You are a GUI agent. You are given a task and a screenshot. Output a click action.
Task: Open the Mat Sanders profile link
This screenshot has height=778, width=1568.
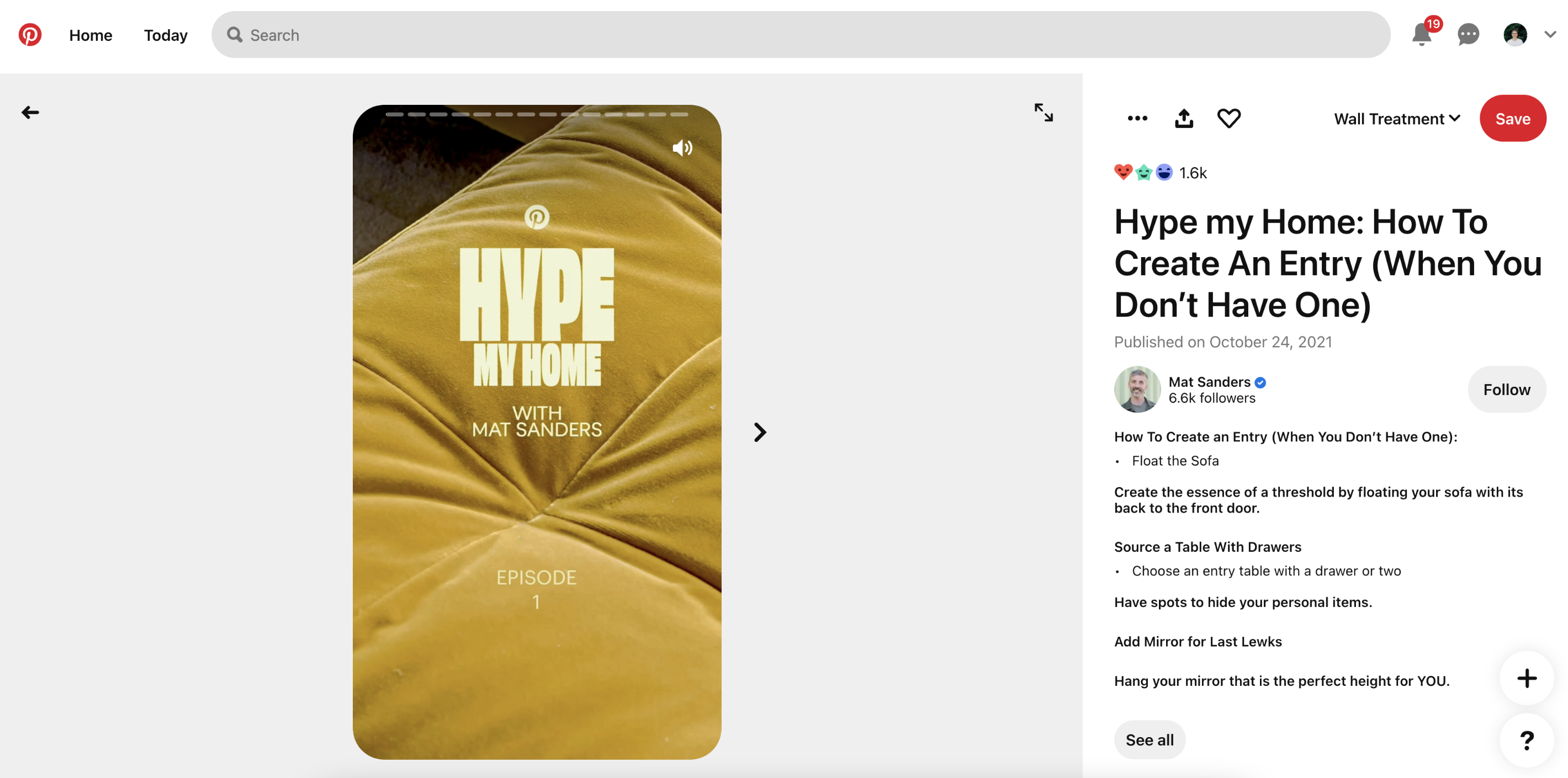pos(1209,381)
